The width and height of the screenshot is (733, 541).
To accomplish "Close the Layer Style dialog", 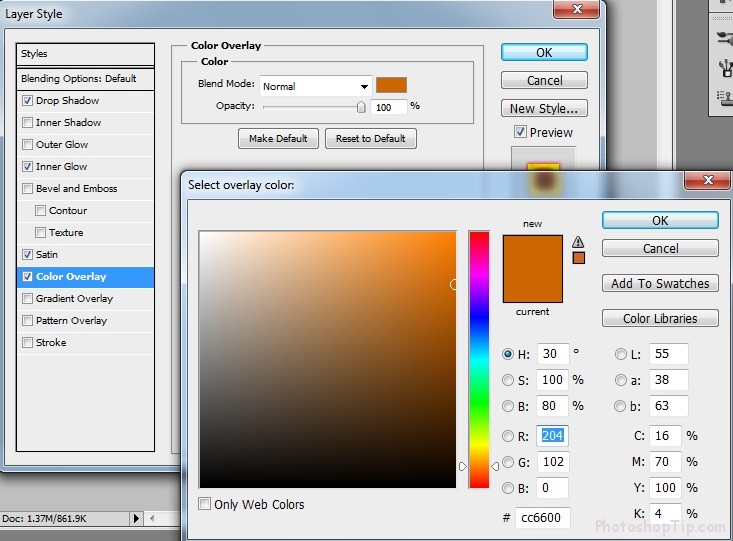I will pos(576,9).
